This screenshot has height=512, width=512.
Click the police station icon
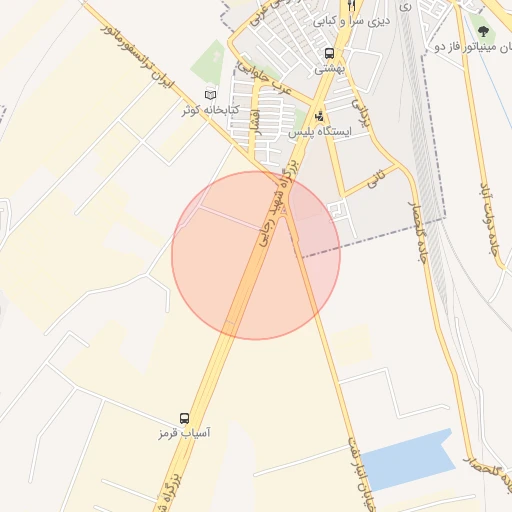pos(319,116)
